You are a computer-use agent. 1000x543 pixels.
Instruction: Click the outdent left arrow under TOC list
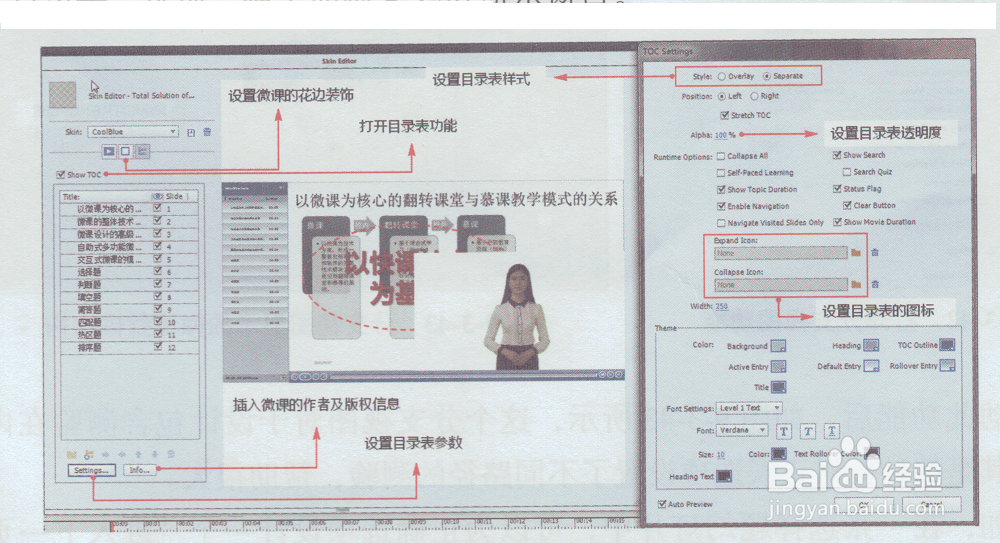[122, 455]
